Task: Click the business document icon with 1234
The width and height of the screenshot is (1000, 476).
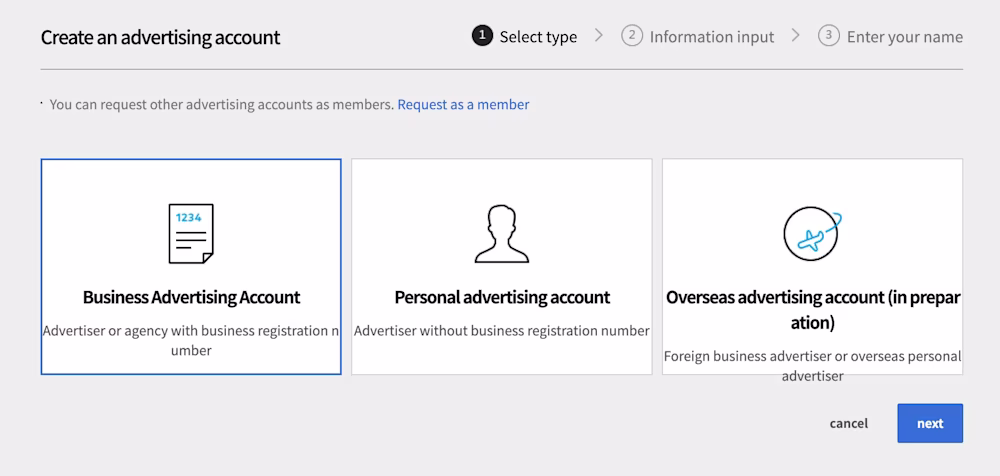Action: pyautogui.click(x=191, y=234)
